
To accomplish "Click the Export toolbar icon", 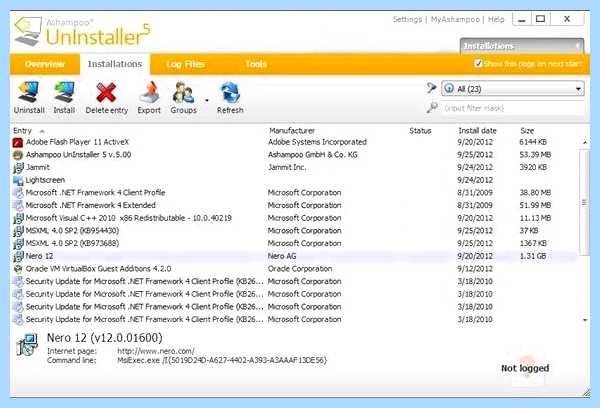I will (149, 92).
